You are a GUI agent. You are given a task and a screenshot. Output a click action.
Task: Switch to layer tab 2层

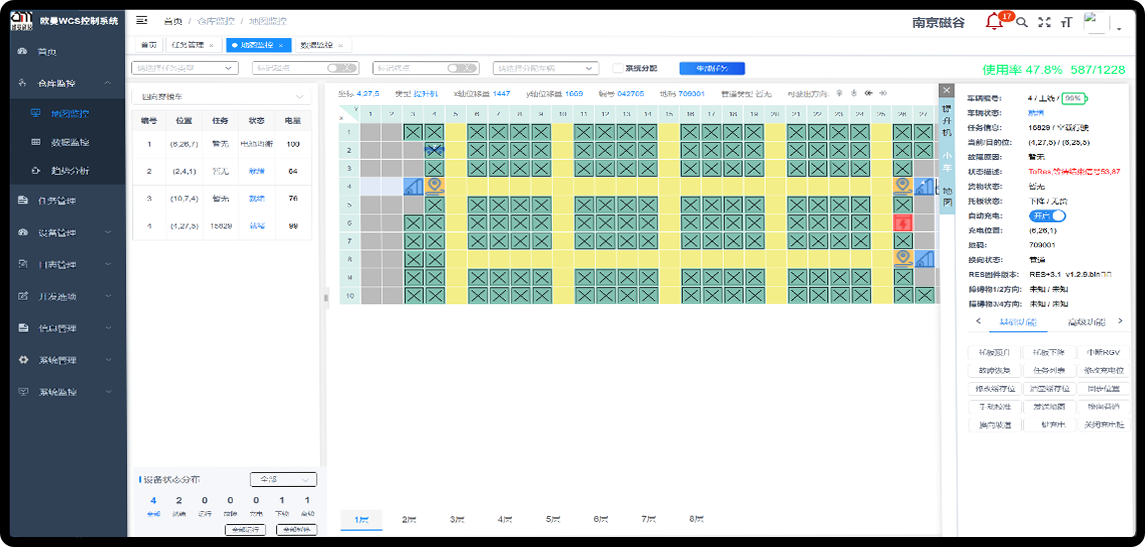pyautogui.click(x=409, y=519)
